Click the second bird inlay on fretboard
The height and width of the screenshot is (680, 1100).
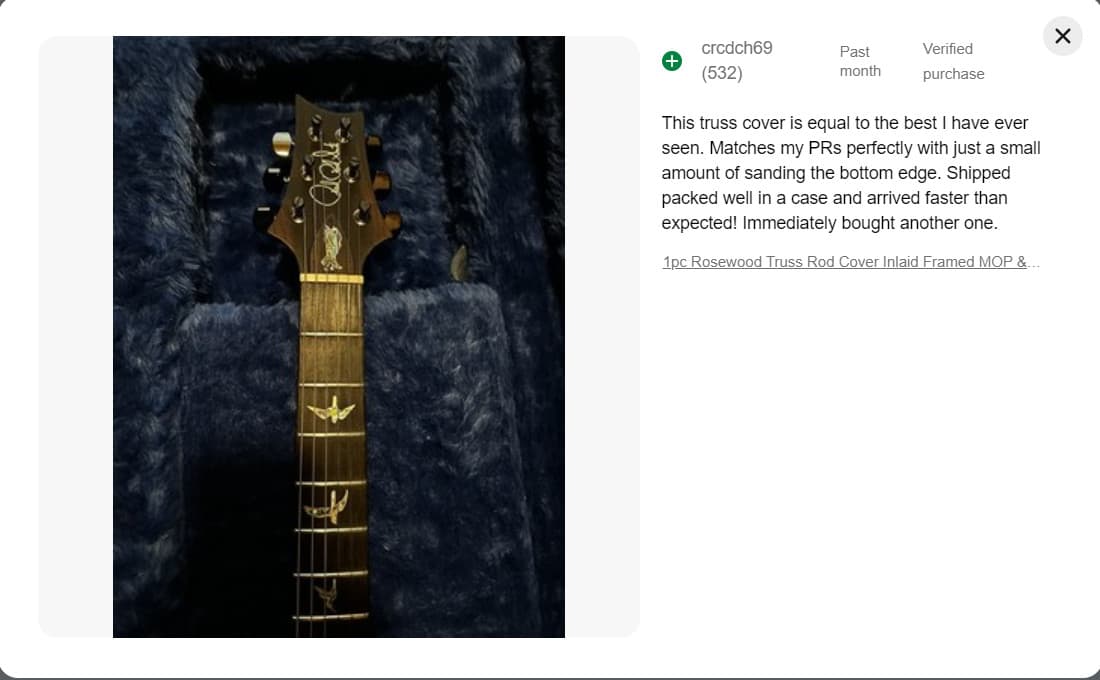pos(330,506)
